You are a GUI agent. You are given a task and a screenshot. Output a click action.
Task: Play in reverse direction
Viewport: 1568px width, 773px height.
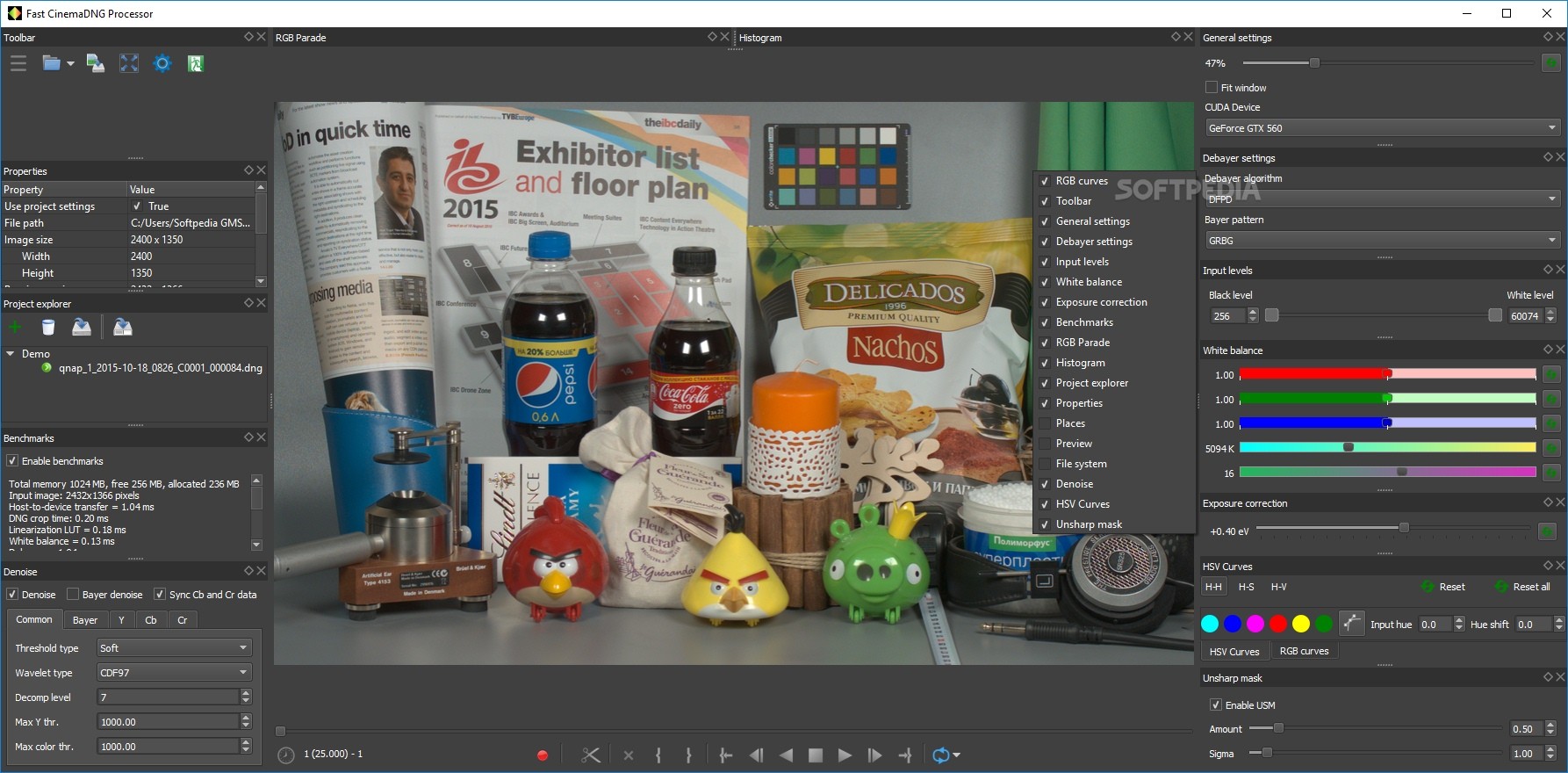pyautogui.click(x=786, y=755)
